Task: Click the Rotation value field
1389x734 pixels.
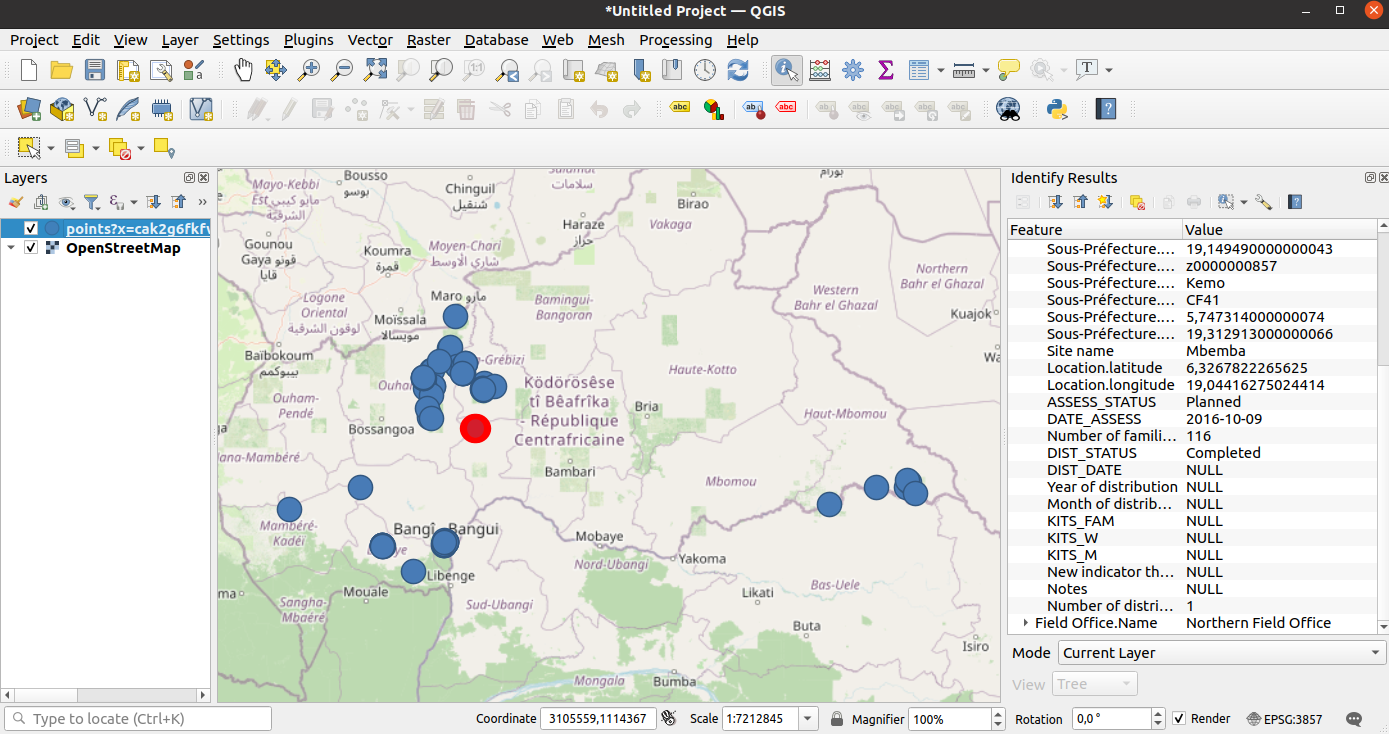Action: [1110, 718]
